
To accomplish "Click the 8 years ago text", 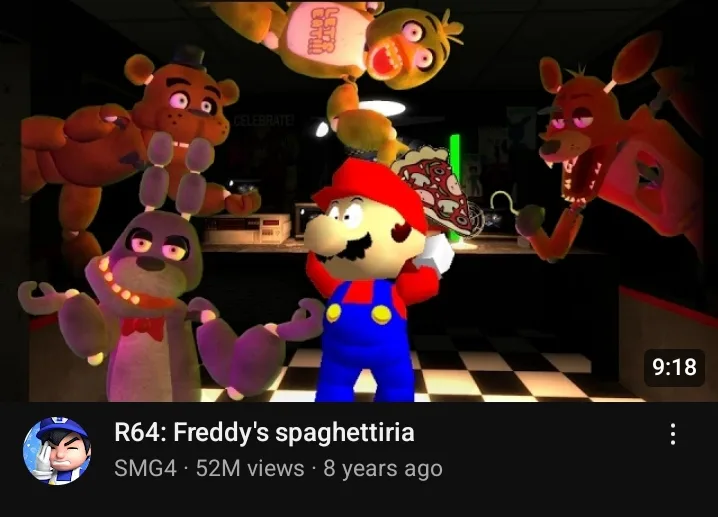I will click(x=383, y=469).
